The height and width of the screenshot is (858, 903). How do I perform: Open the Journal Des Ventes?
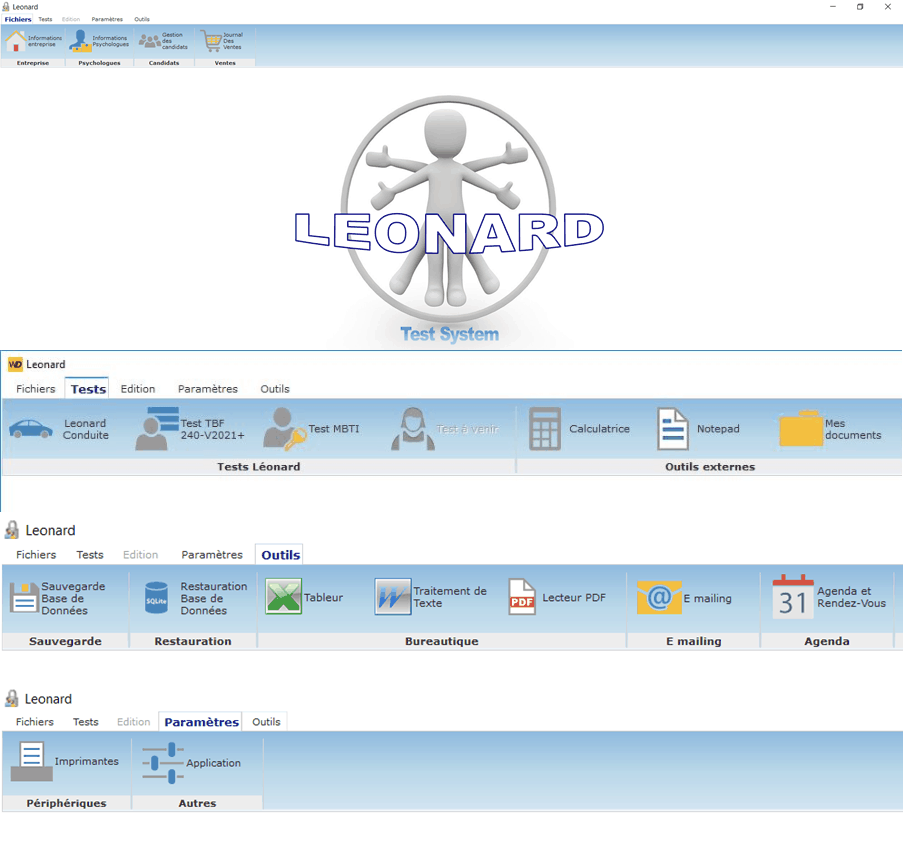[x=222, y=41]
